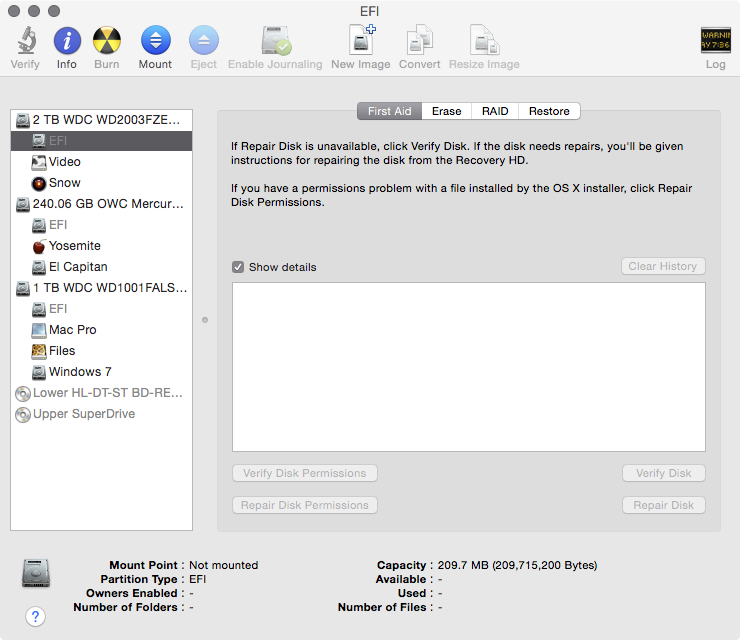This screenshot has width=740, height=640.
Task: Click the Not mounted mount point value
Action: 224,565
